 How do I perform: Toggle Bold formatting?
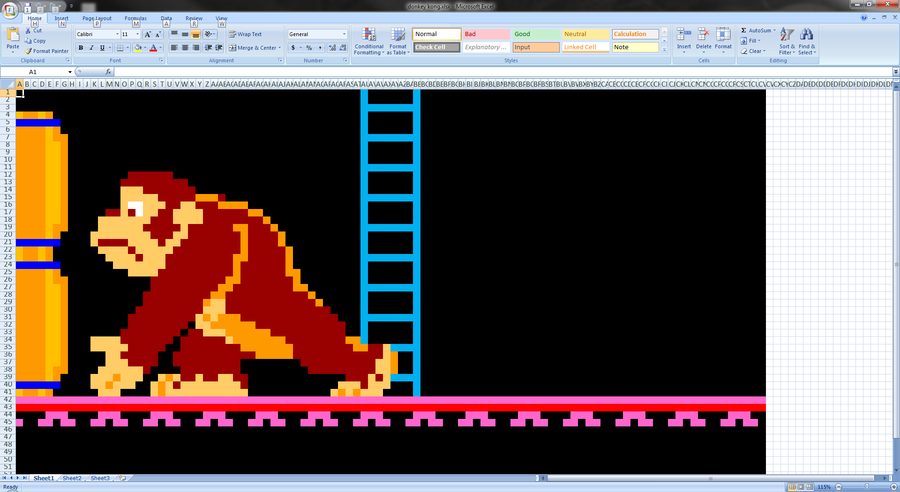pos(81,48)
